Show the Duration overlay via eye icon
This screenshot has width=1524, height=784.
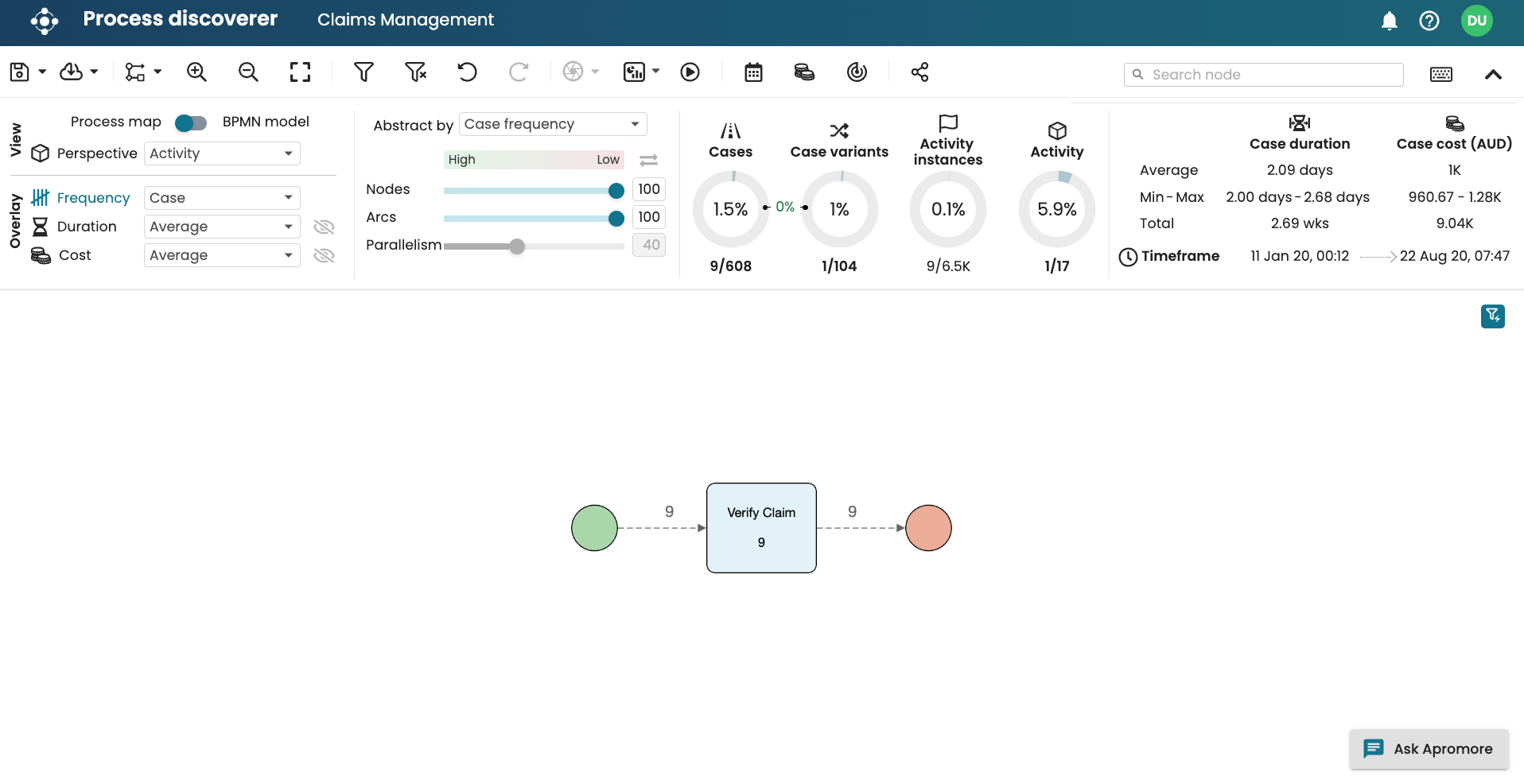[x=324, y=227]
